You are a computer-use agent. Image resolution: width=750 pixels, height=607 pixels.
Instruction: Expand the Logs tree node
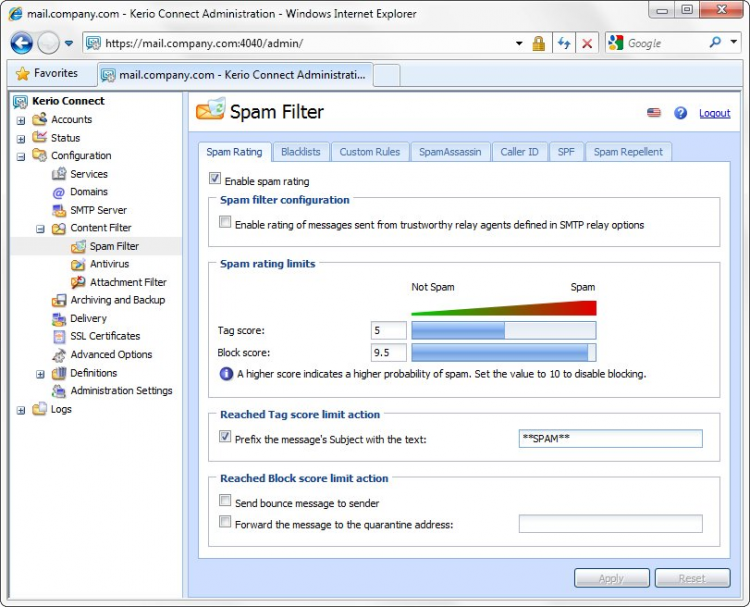click(x=21, y=410)
